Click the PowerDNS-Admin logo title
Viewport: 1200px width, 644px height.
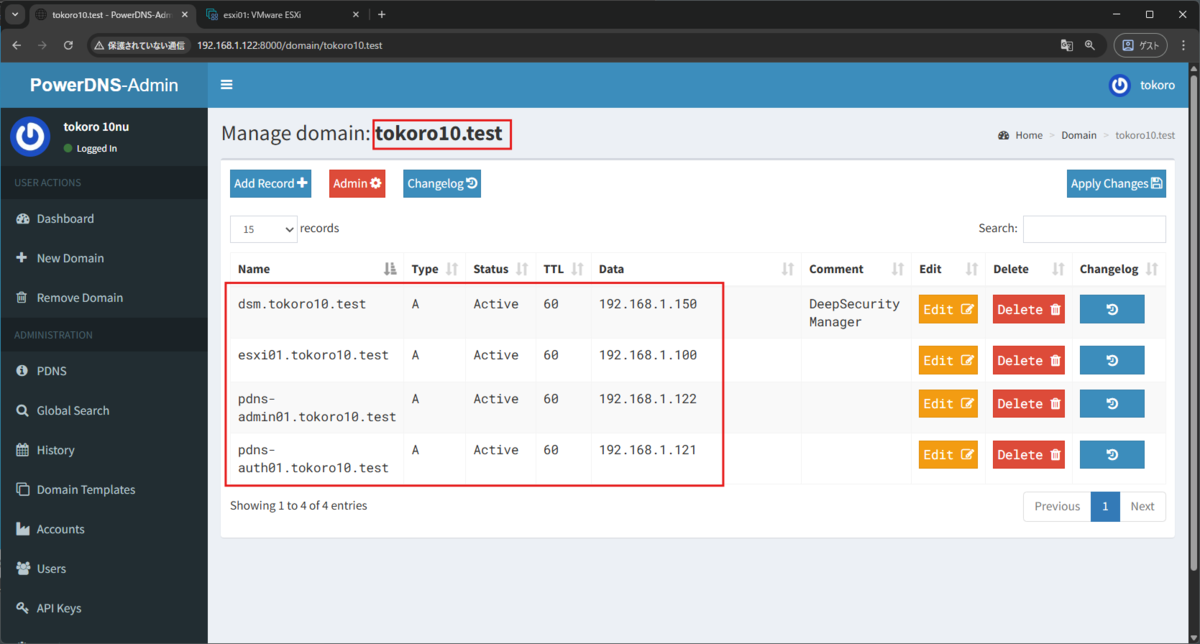tap(104, 85)
